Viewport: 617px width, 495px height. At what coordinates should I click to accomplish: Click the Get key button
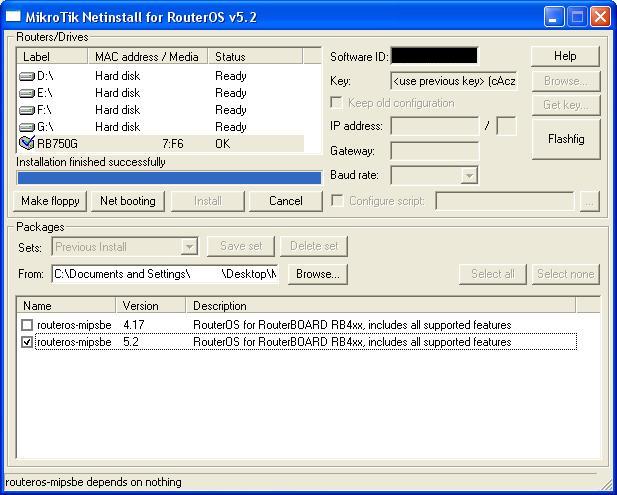coord(565,105)
